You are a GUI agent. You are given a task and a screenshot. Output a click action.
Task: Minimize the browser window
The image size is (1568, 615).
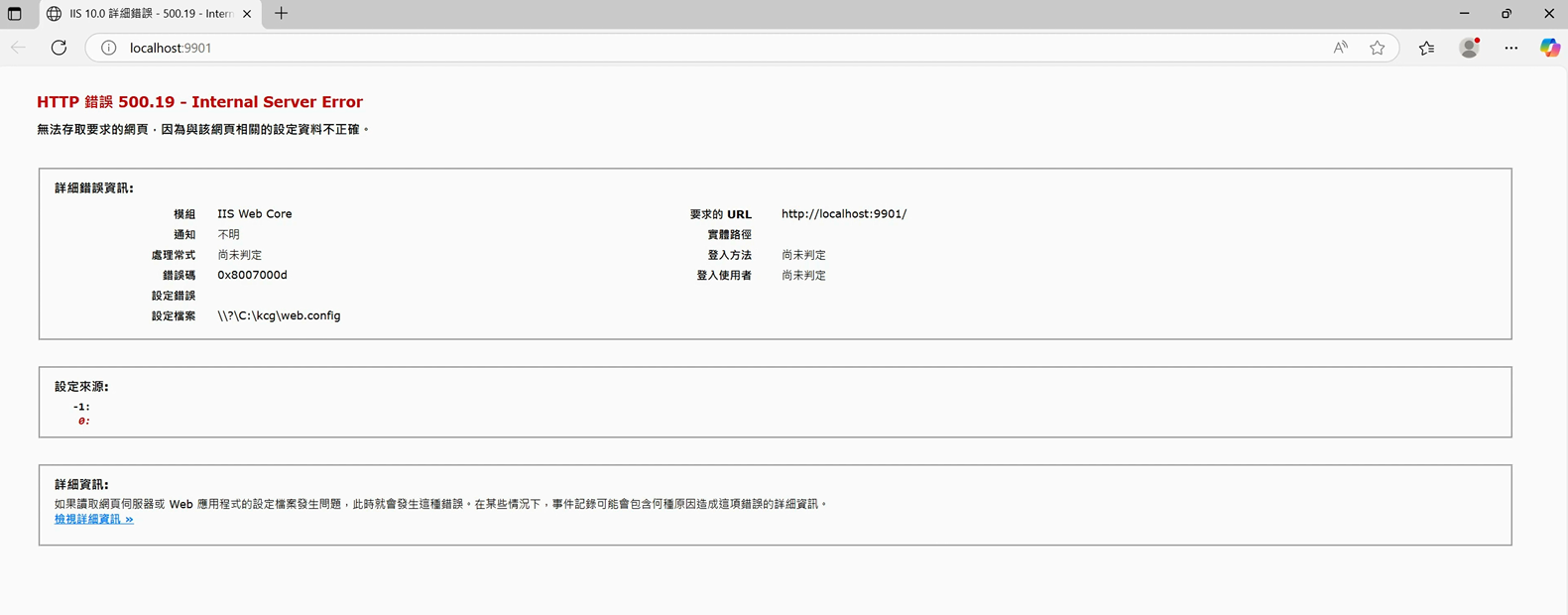click(x=1464, y=14)
